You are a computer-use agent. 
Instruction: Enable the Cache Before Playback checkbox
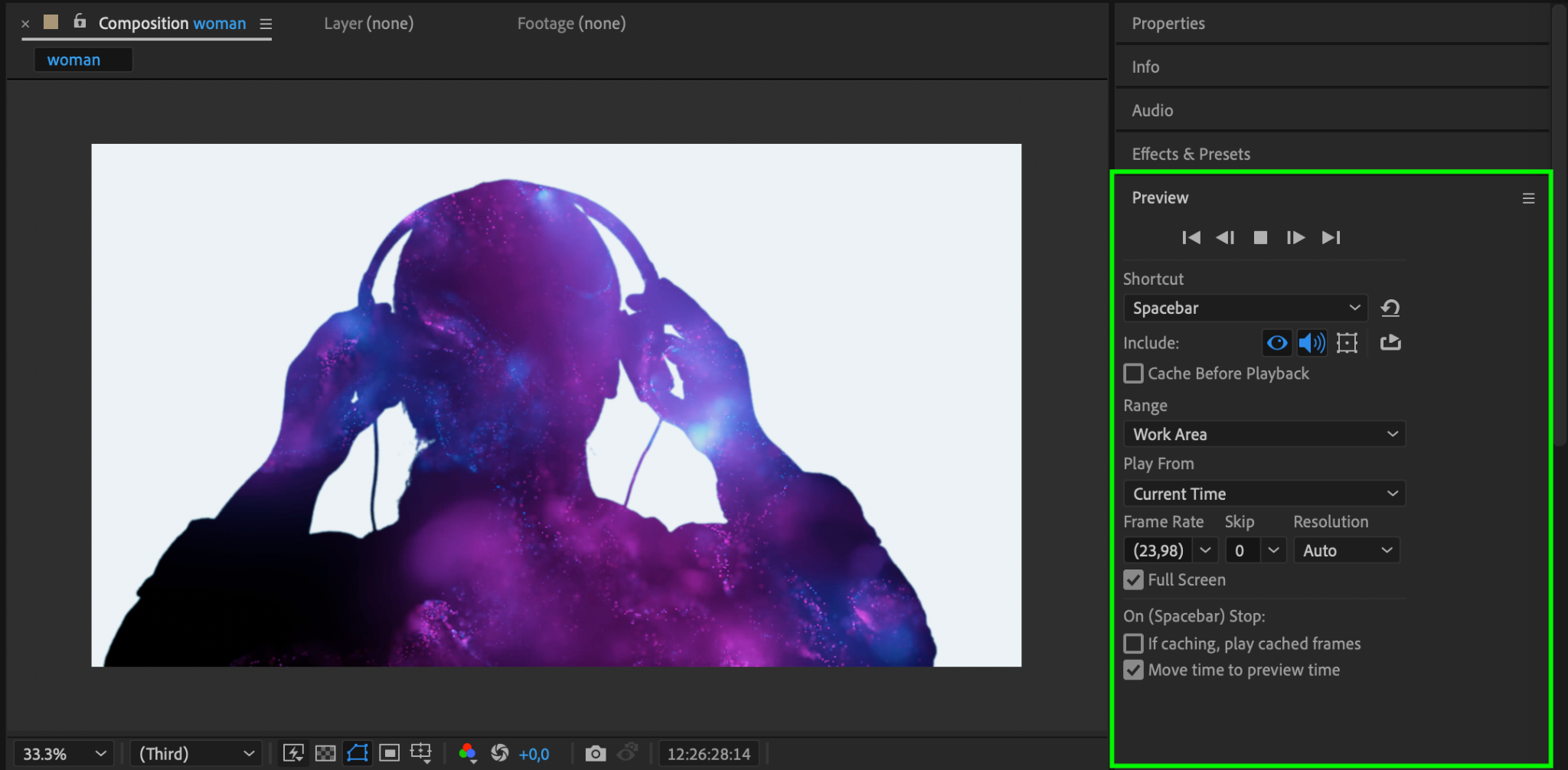(1133, 374)
